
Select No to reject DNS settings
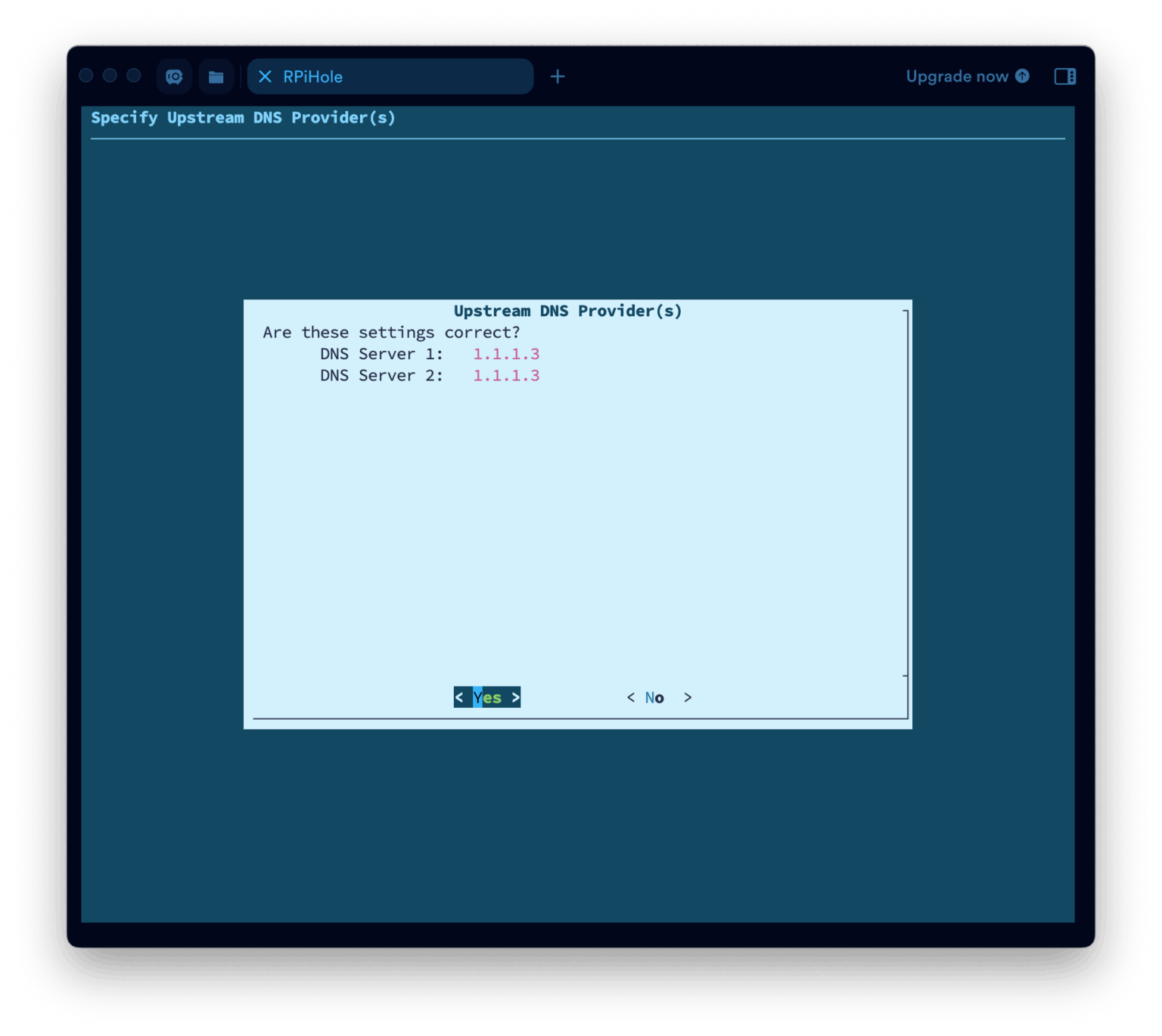654,697
